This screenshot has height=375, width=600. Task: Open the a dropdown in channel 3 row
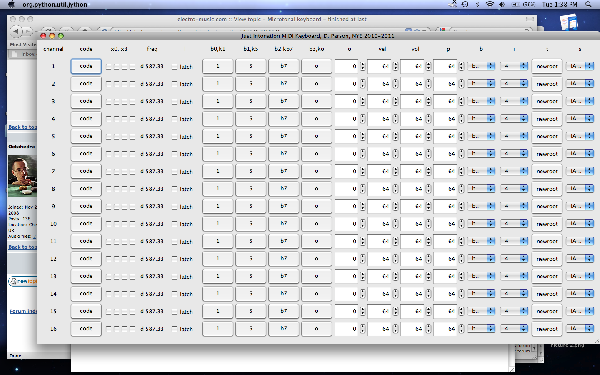[580, 101]
